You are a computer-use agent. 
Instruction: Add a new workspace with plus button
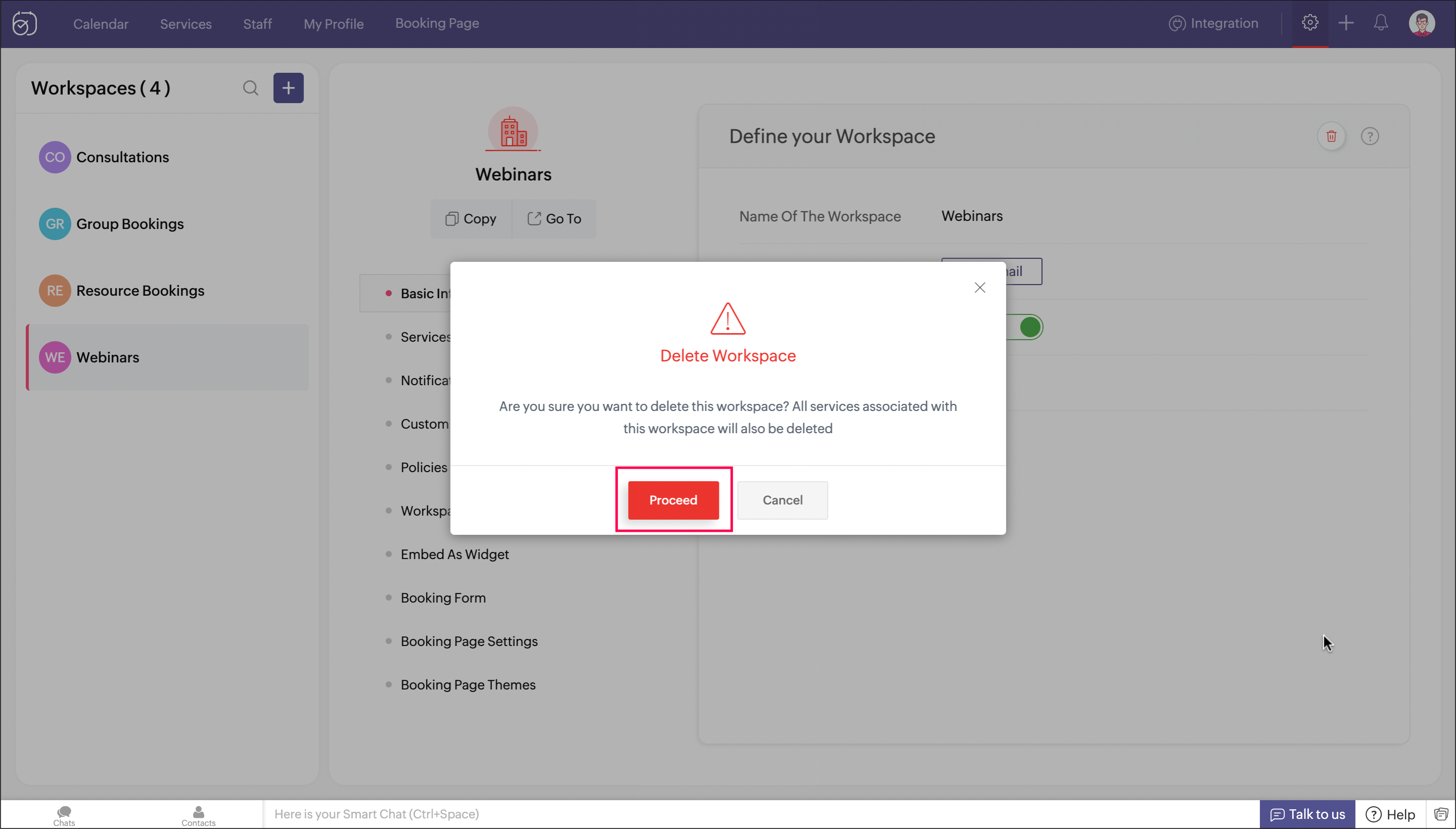pos(288,87)
